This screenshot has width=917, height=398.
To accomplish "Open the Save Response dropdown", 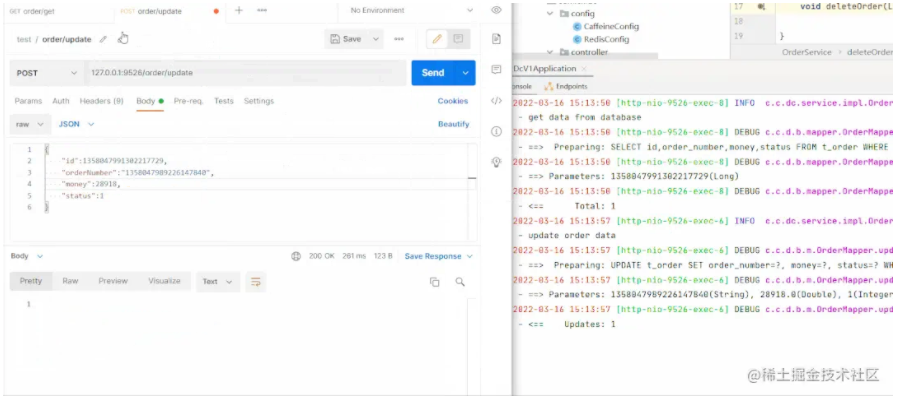I will [x=438, y=256].
